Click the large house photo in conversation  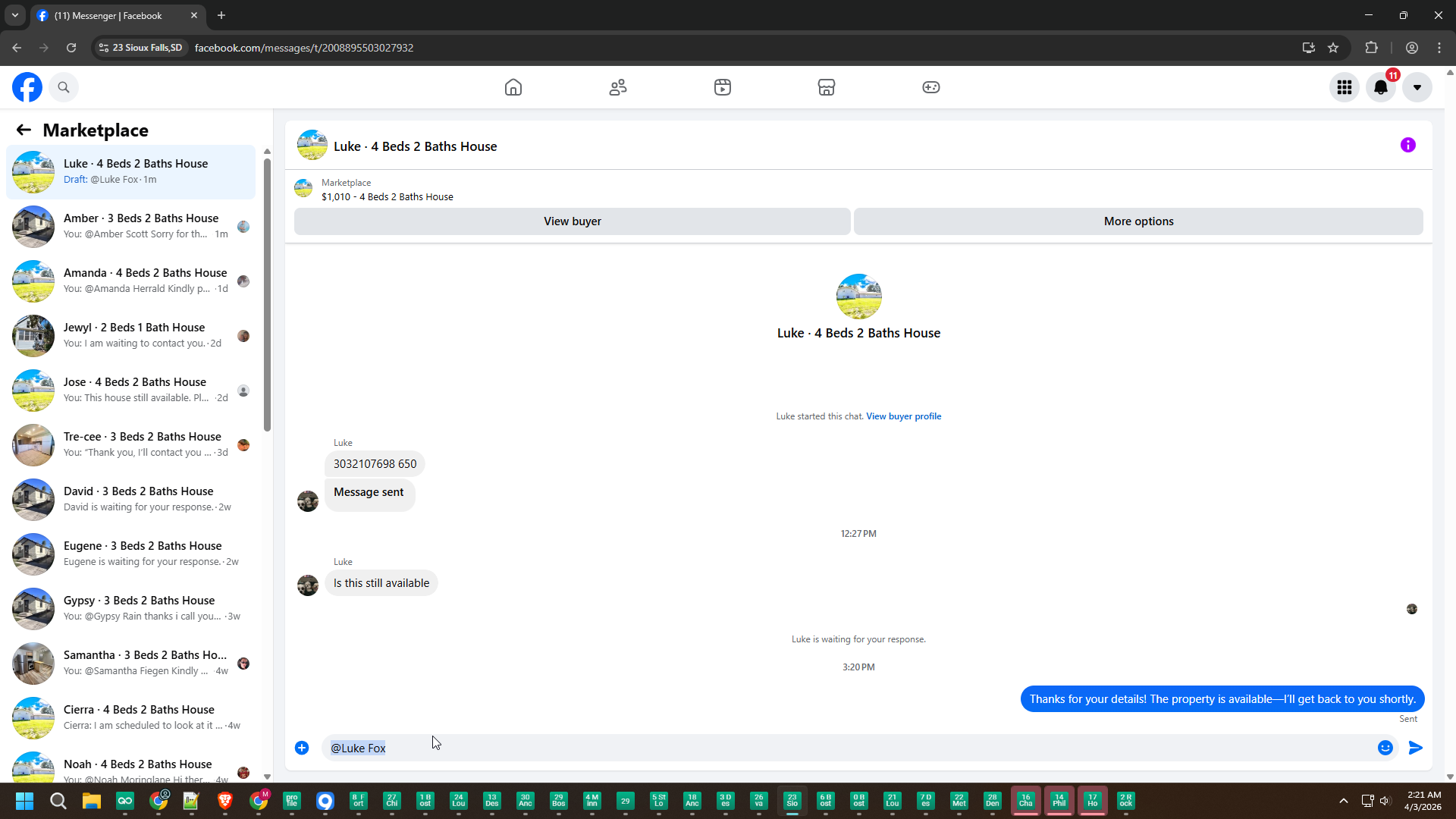pos(858,297)
